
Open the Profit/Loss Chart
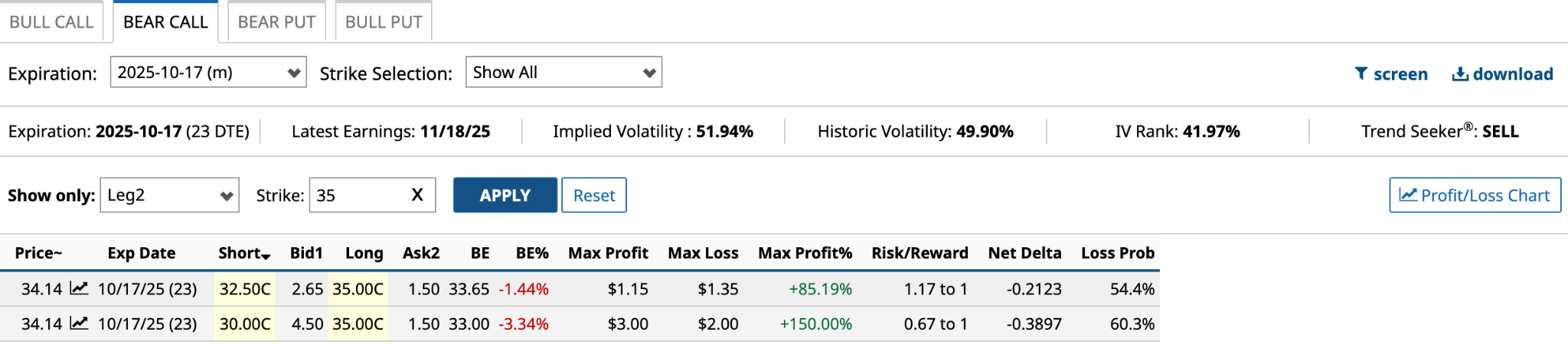click(1475, 195)
